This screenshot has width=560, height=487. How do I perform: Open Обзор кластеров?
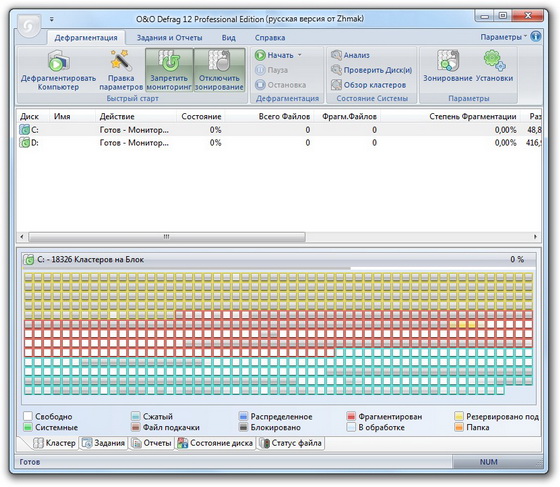tap(369, 85)
